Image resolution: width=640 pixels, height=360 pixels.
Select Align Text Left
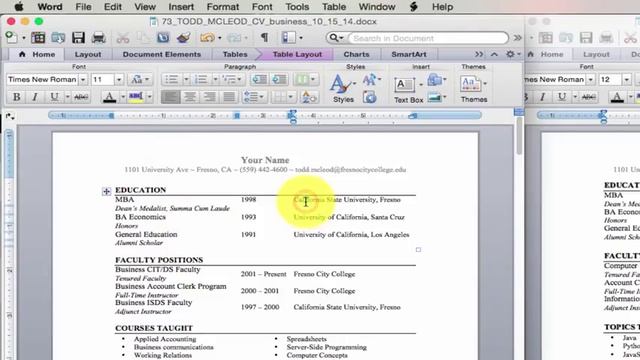170,97
